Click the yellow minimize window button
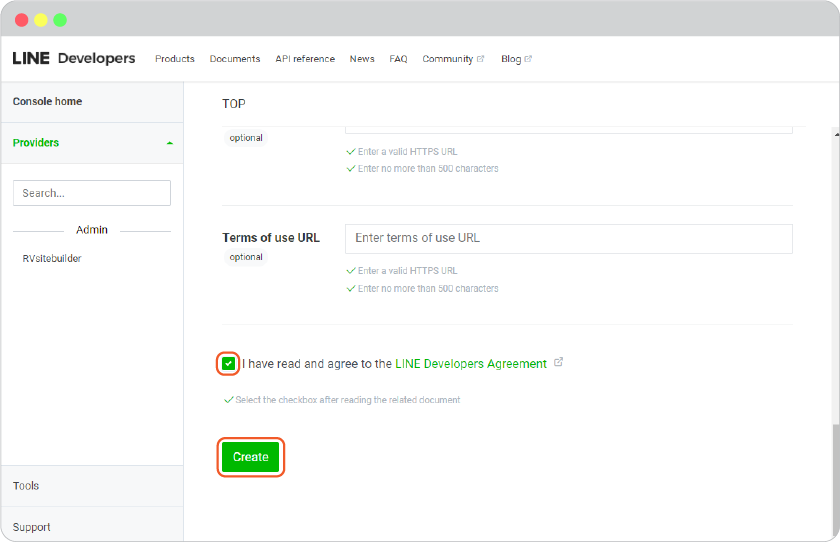Screen dimensions: 840x542 [x=41, y=20]
